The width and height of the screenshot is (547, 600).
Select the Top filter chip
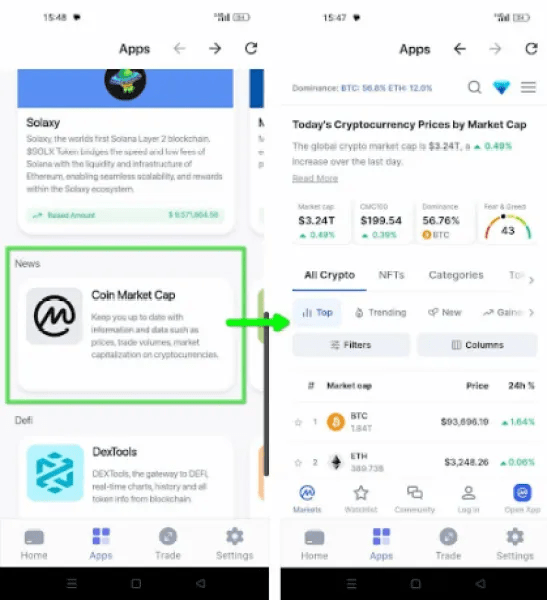tap(317, 313)
